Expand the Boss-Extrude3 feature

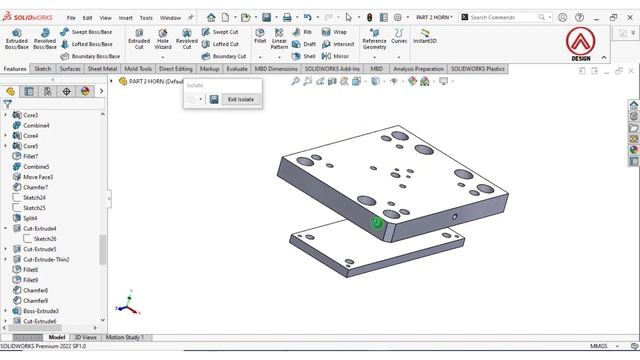pos(6,311)
